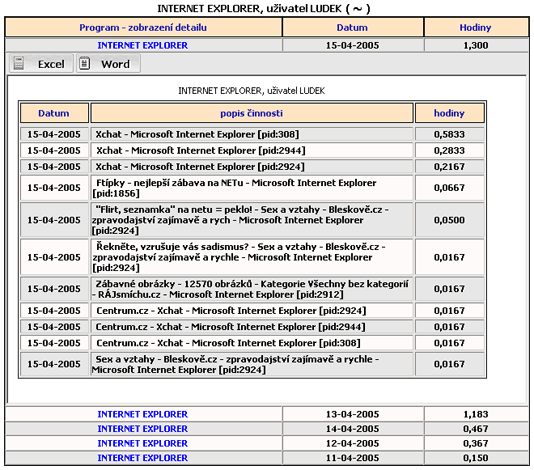Expand the INTERNET EXPLORER row for 14-04-2005
Screen dimensions: 534x470
click(x=142, y=429)
